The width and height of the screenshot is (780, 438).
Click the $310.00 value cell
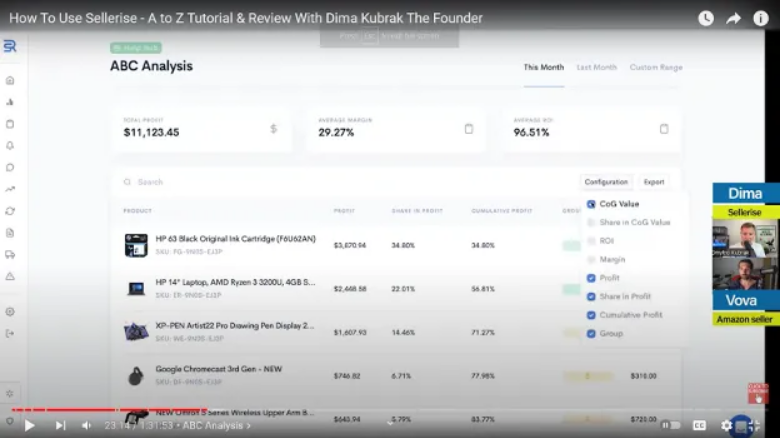point(643,376)
